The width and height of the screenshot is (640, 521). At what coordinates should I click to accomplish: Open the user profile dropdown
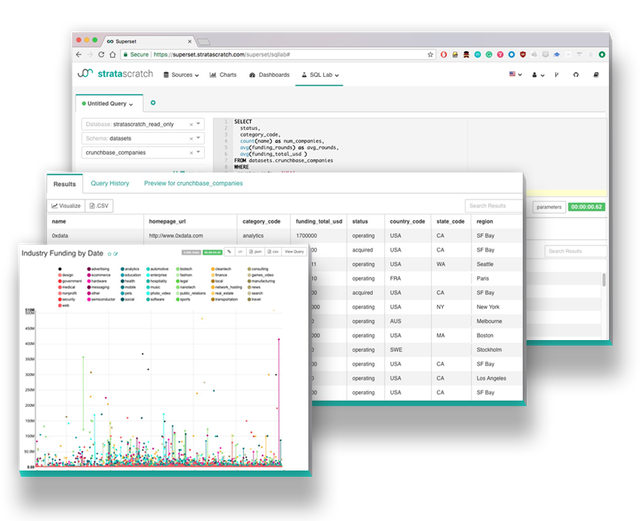click(x=538, y=75)
